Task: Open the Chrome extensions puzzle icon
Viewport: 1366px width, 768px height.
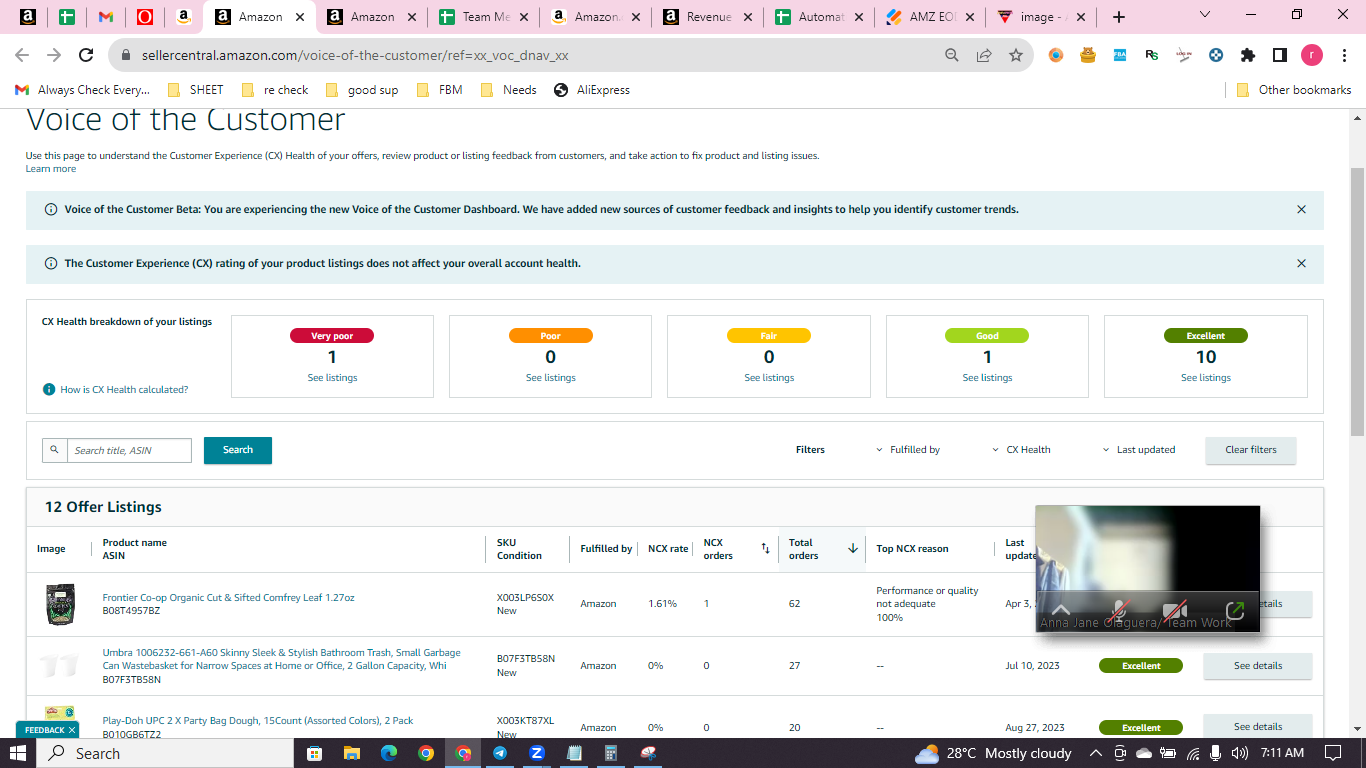Action: pyautogui.click(x=1248, y=55)
